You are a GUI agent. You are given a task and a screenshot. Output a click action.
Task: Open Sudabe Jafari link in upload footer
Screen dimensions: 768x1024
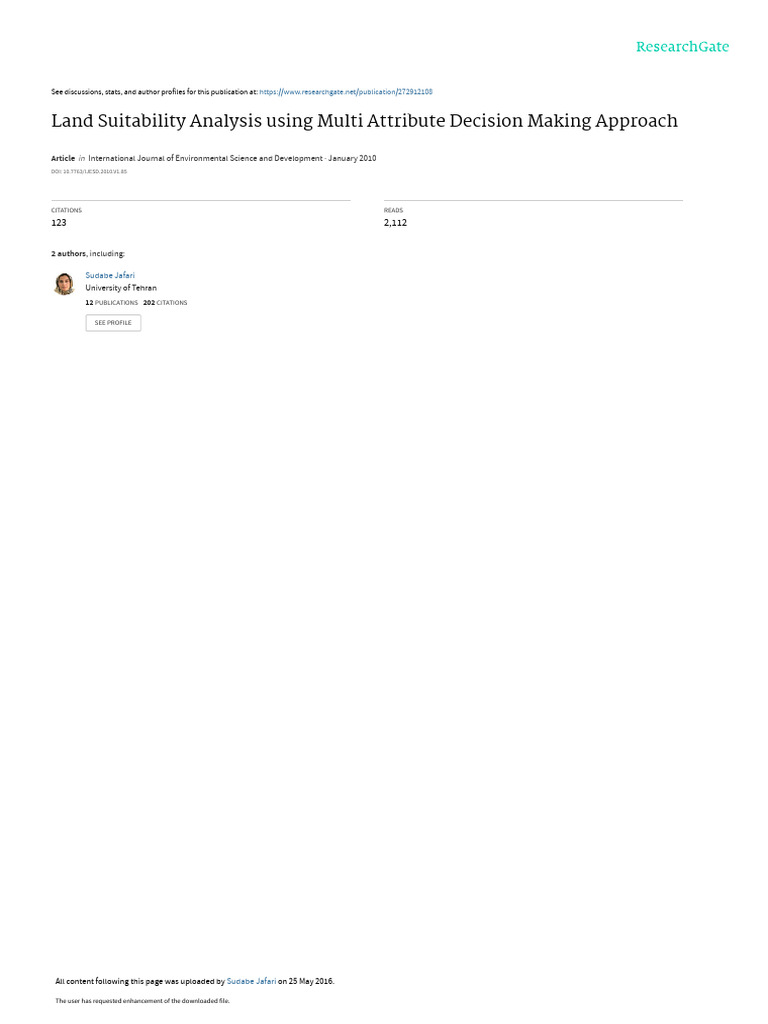(251, 981)
